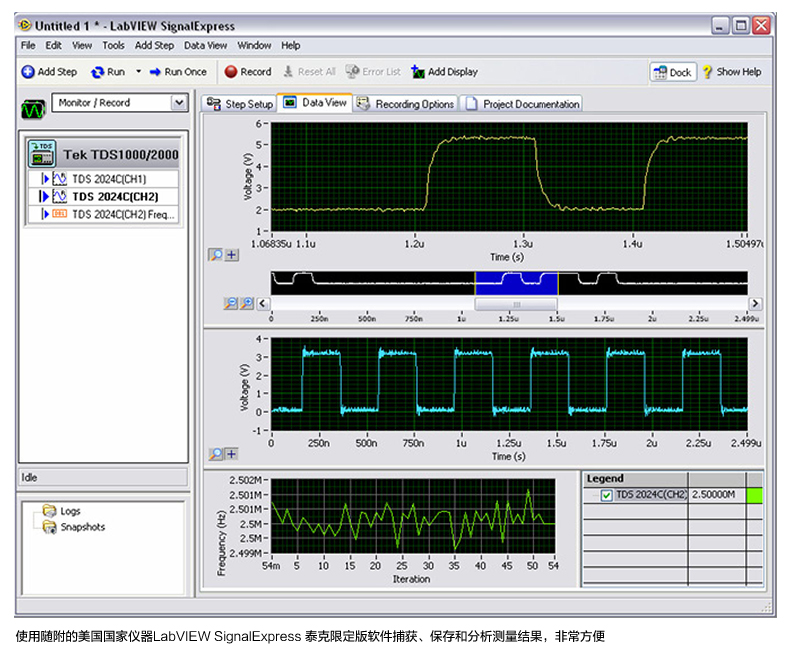790x649 pixels.
Task: Toggle the CH1 output arrow indicator
Action: click(x=45, y=179)
